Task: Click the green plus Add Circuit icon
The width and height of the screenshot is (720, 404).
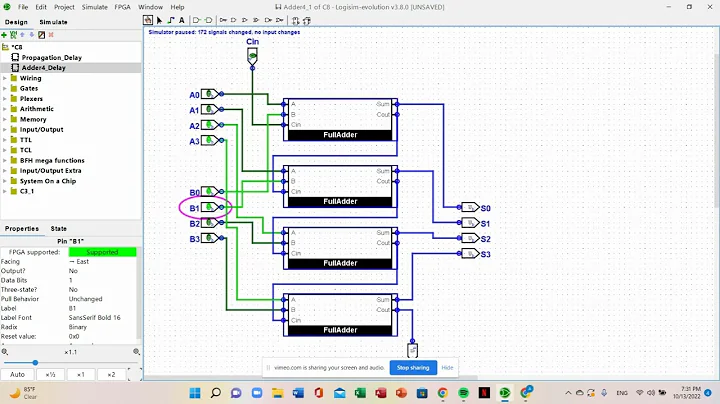Action: click(x=4, y=35)
